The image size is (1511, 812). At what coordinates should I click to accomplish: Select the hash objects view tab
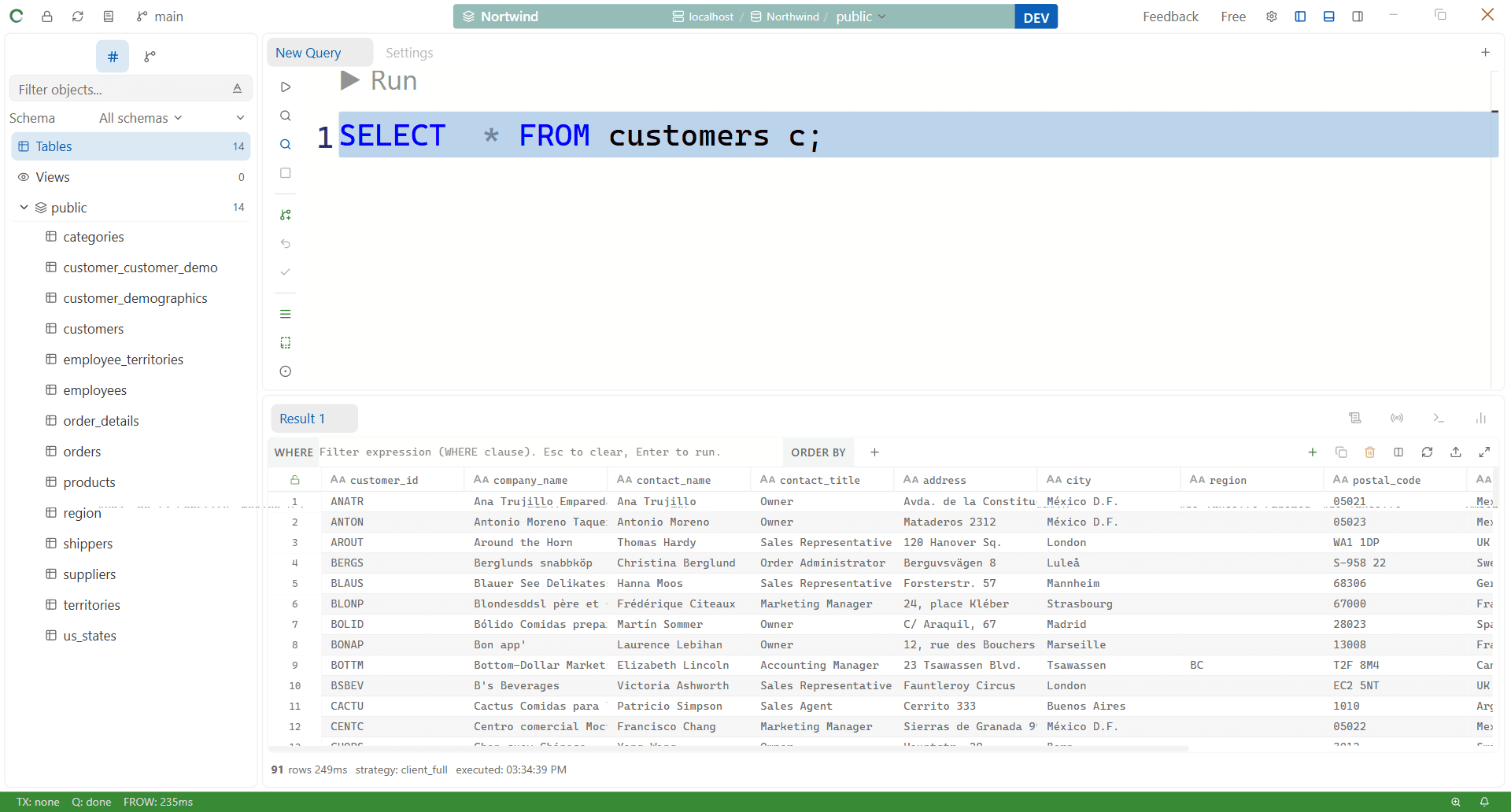pyautogui.click(x=113, y=56)
